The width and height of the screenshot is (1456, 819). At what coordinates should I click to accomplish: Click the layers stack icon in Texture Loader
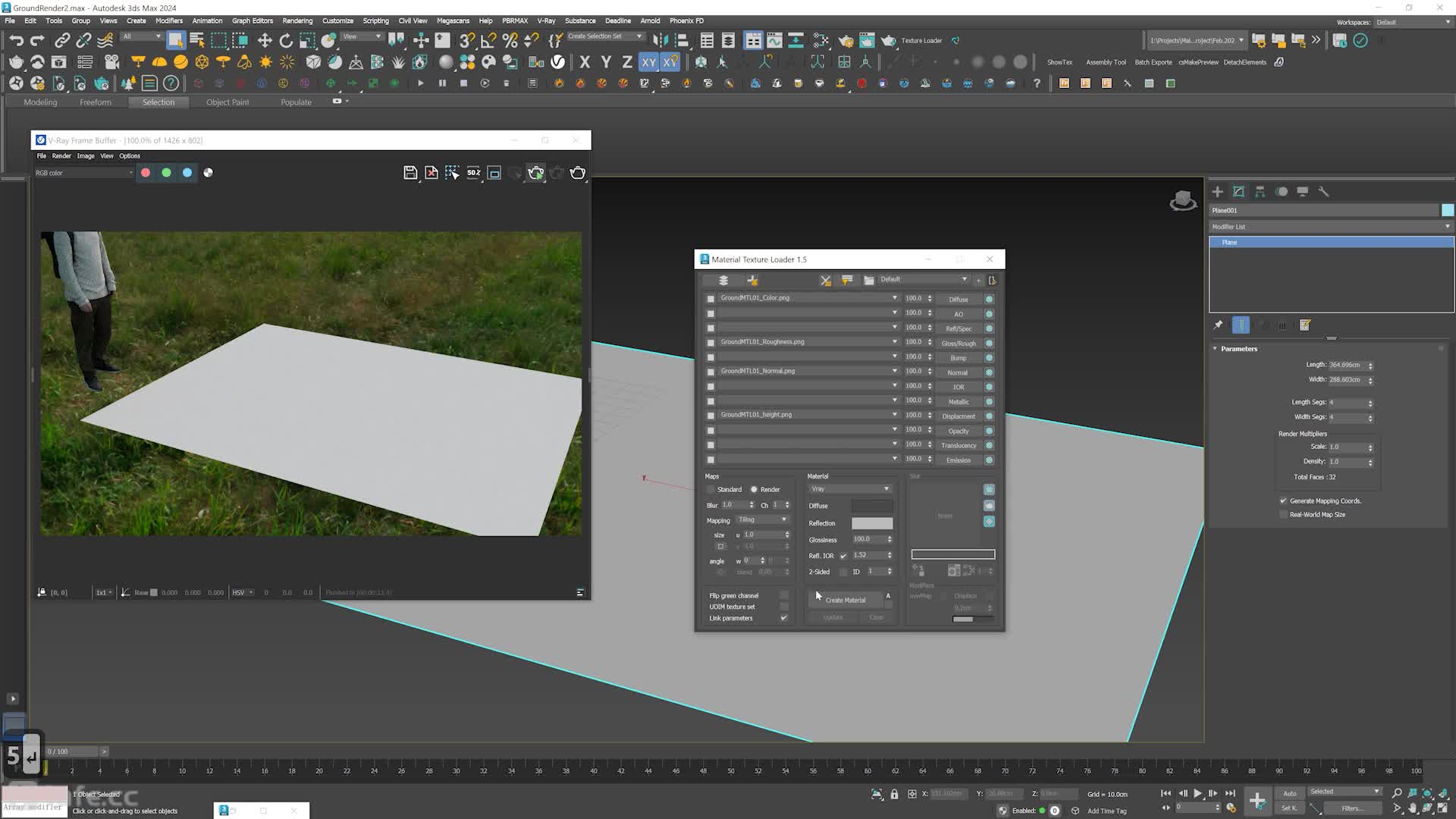723,281
